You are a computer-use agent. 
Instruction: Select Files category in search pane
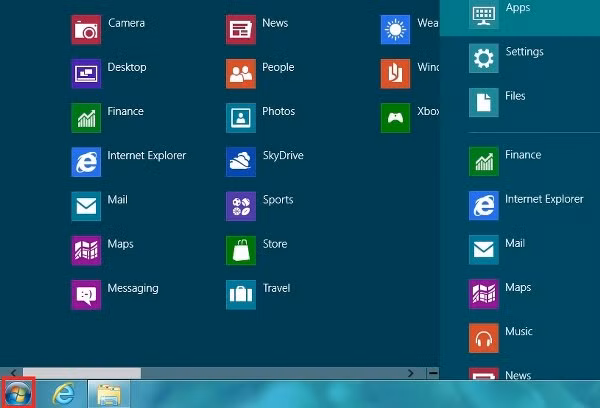[x=484, y=102]
